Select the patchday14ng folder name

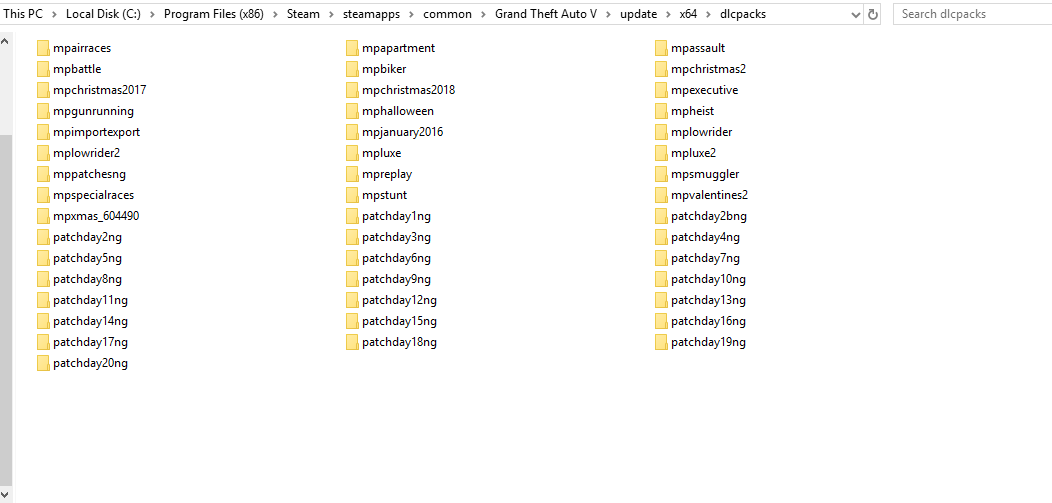pyautogui.click(x=91, y=321)
